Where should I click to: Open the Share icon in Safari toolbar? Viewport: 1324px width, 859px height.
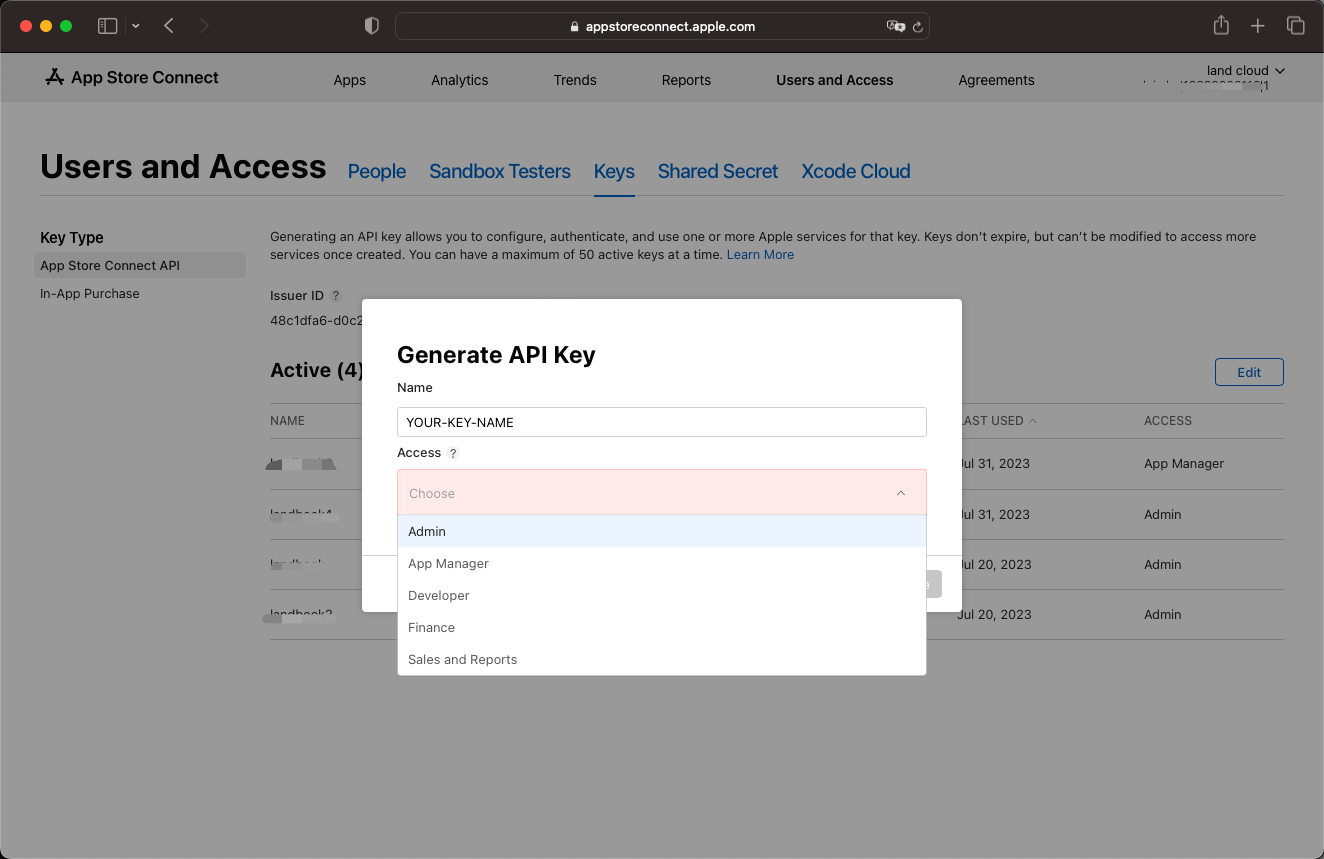(x=1221, y=26)
